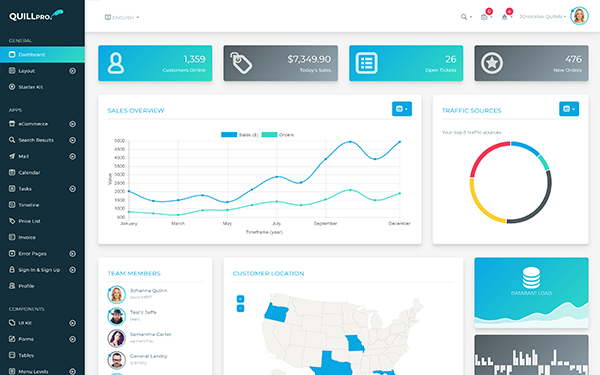Click the Starter Kit sidebar icon
Viewport: 600px width, 375px height.
point(12,86)
